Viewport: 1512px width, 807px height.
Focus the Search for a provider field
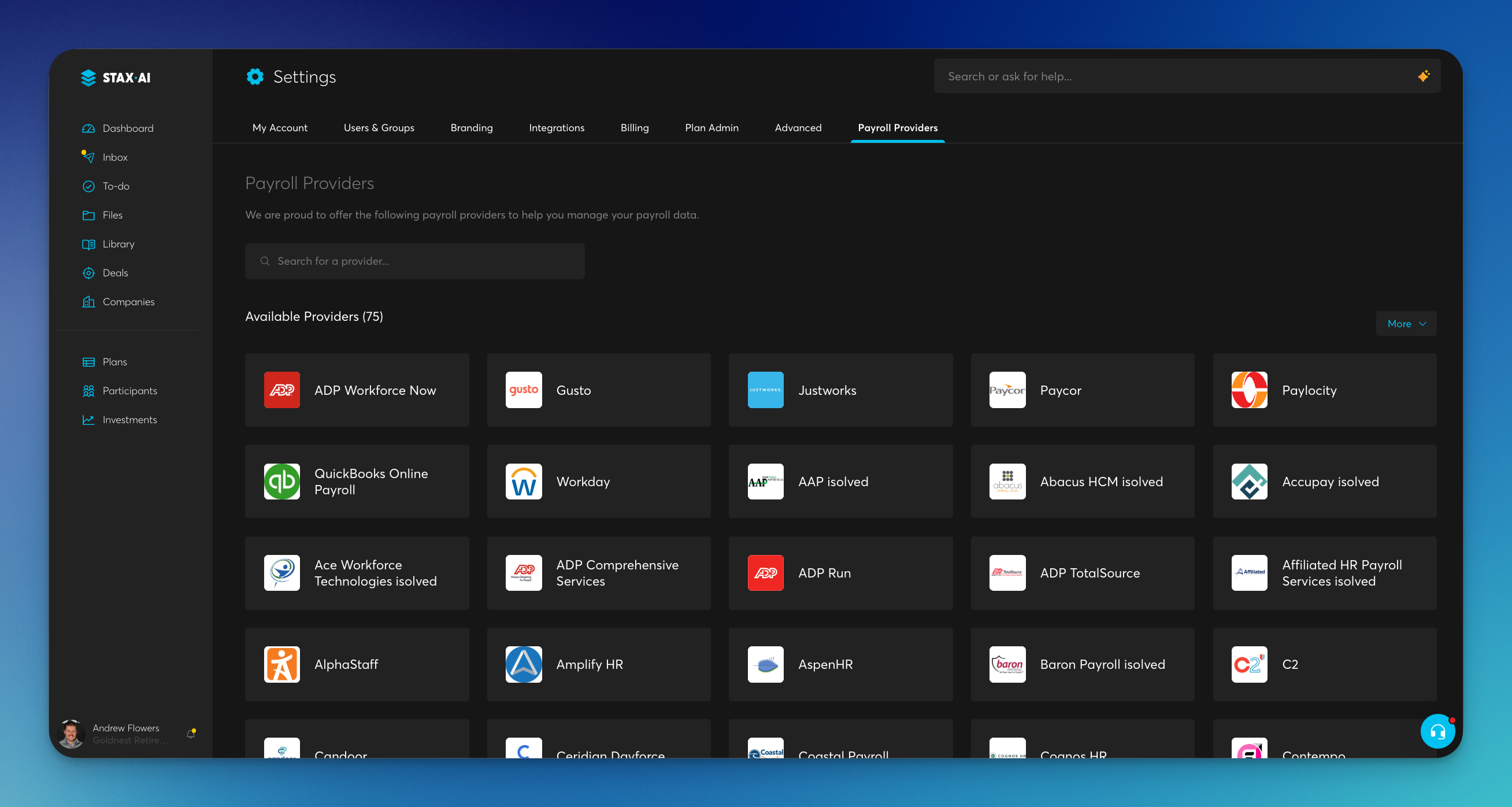pyautogui.click(x=414, y=261)
